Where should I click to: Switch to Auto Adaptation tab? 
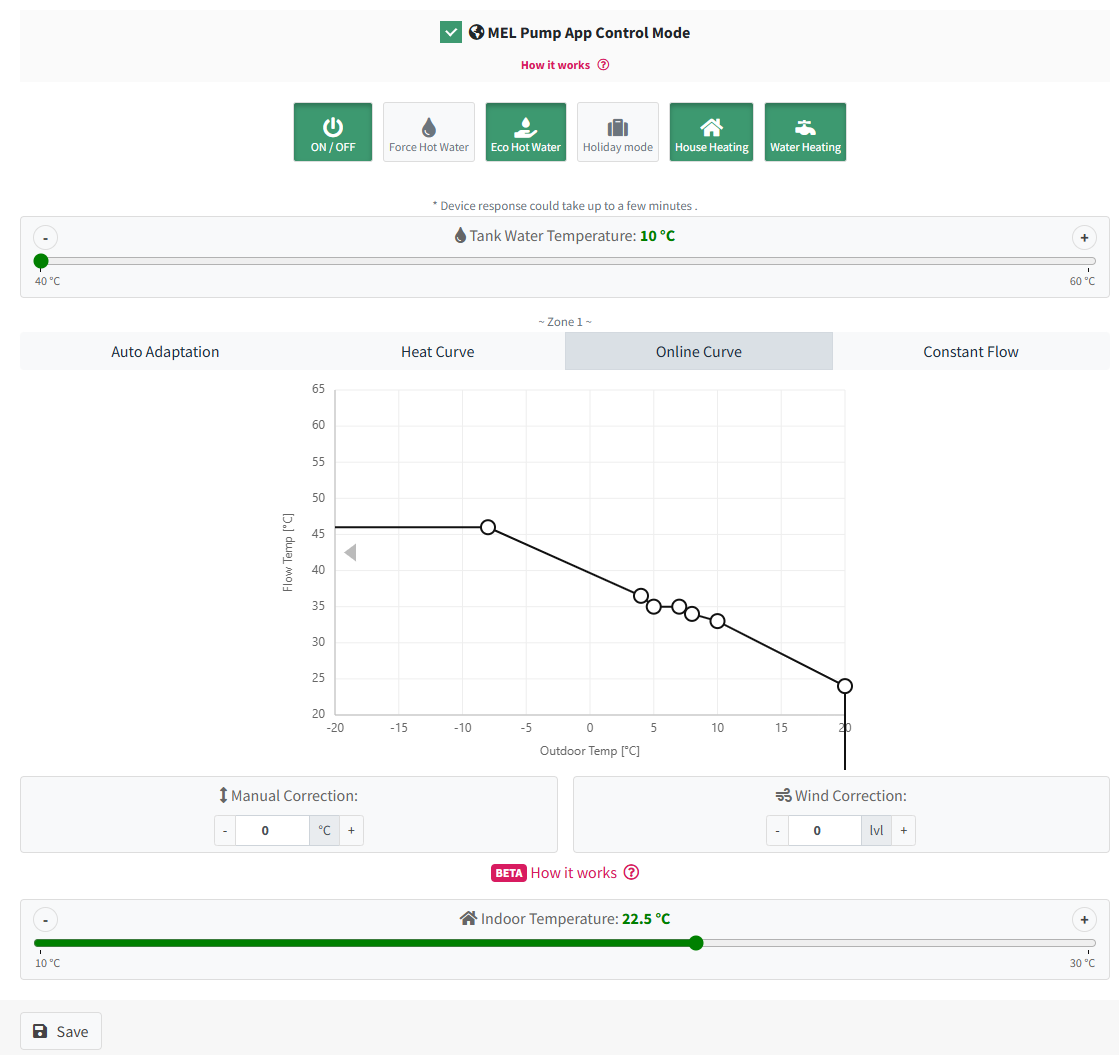pos(165,351)
